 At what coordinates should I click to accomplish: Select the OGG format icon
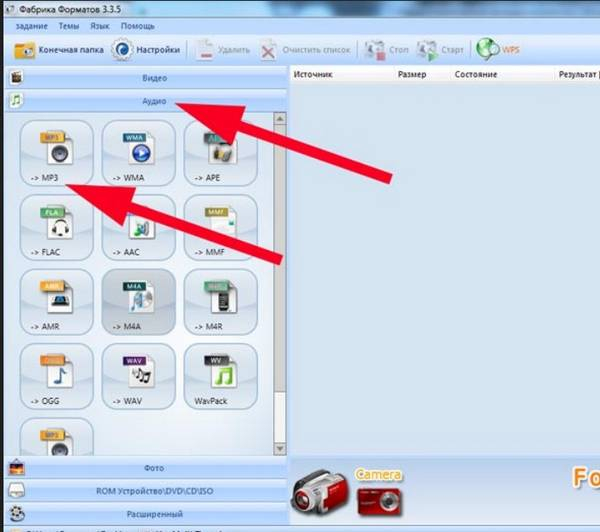coord(56,376)
